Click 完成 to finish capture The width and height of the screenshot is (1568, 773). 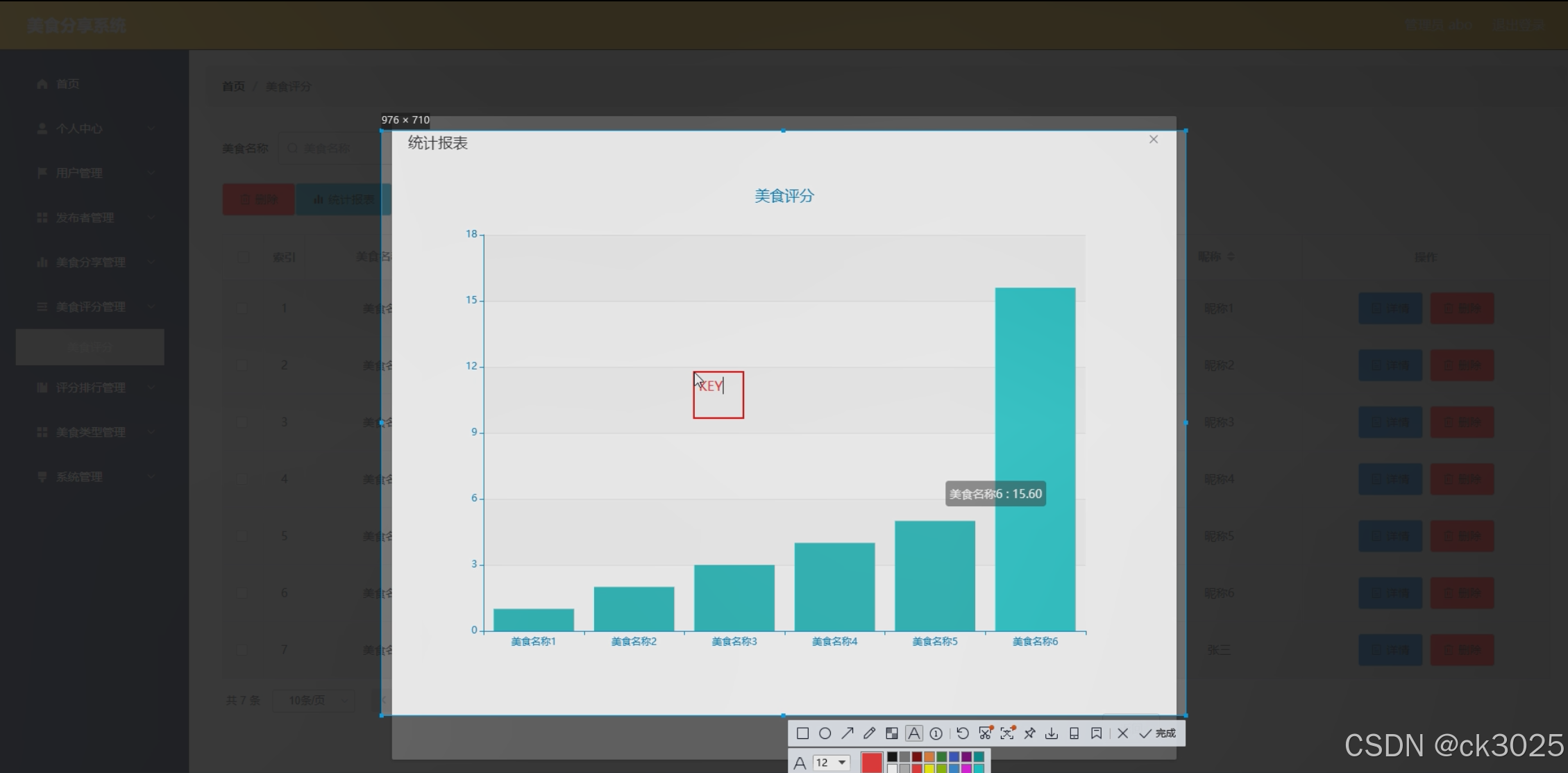coord(1158,733)
